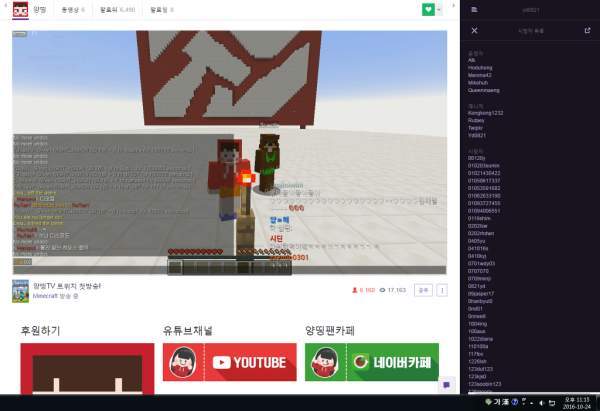Pop out the viewer list window
This screenshot has width=600, height=411.
pyautogui.click(x=587, y=31)
